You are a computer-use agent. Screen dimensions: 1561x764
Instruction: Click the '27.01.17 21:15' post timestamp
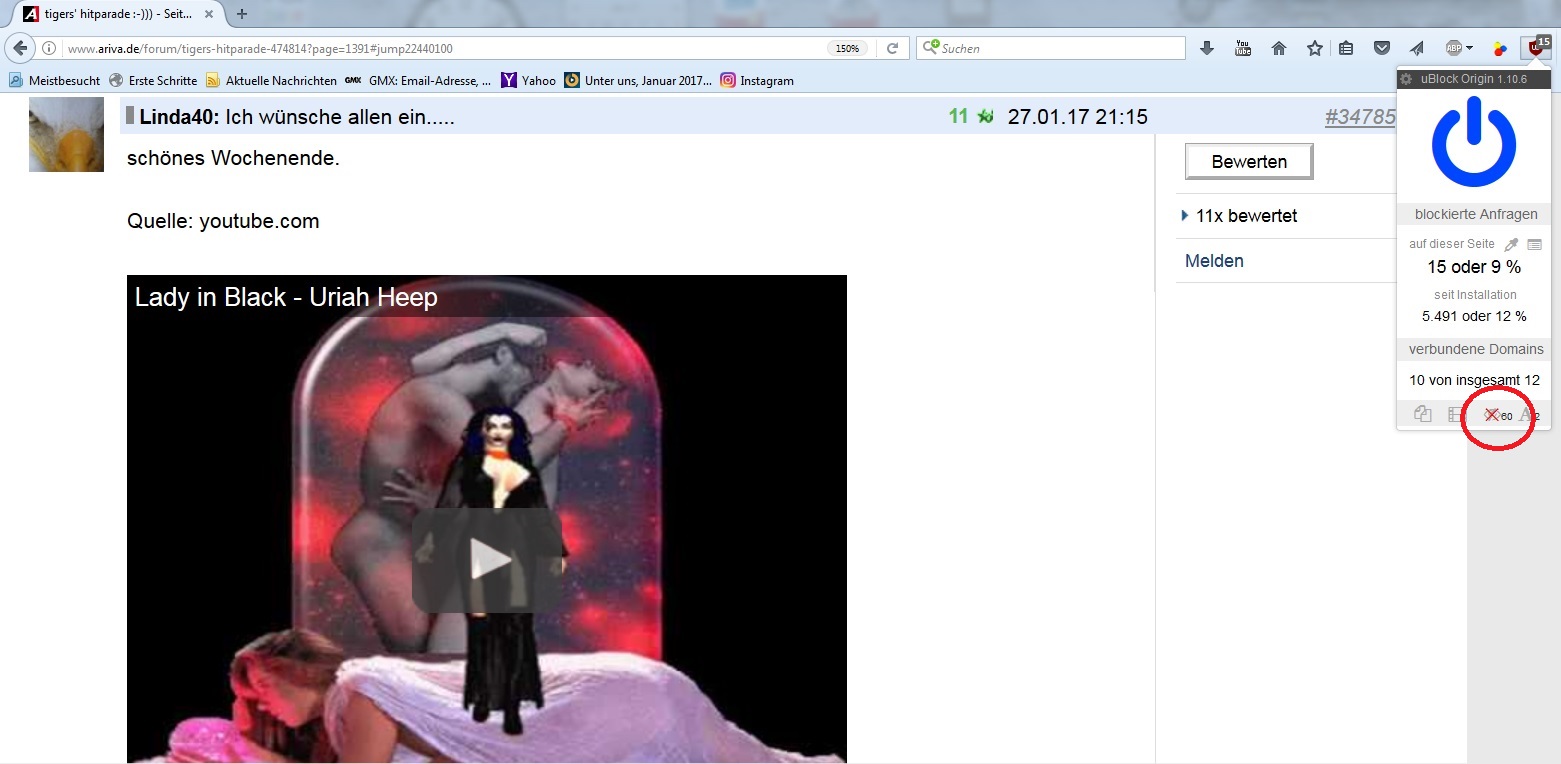click(x=1077, y=117)
